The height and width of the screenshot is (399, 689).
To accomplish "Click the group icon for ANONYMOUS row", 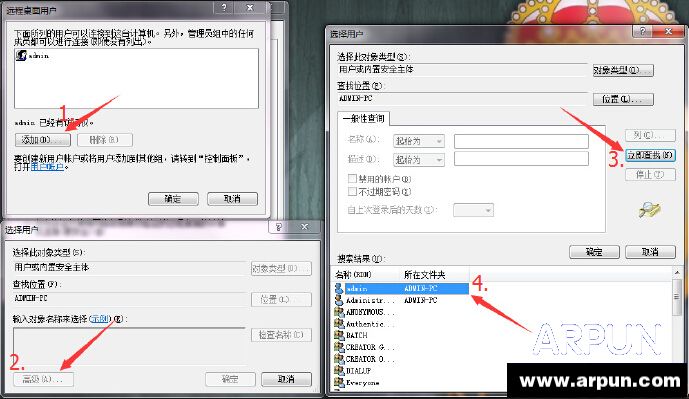I will [339, 312].
